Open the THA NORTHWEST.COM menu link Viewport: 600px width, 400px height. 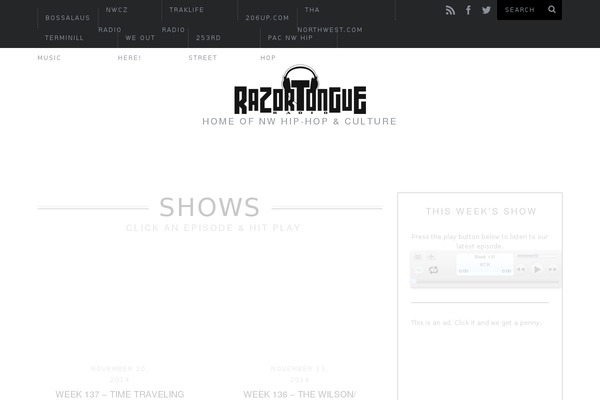point(330,20)
